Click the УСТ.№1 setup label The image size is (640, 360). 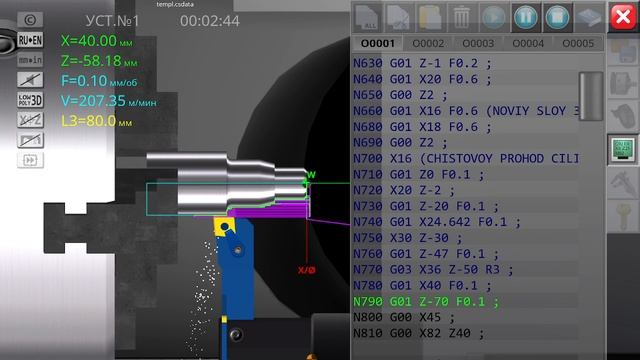pos(113,21)
